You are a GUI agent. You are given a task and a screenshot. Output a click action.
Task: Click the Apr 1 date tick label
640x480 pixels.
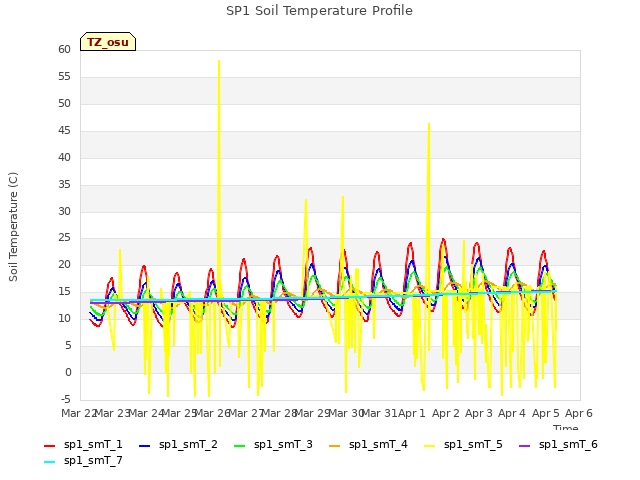tap(412, 413)
